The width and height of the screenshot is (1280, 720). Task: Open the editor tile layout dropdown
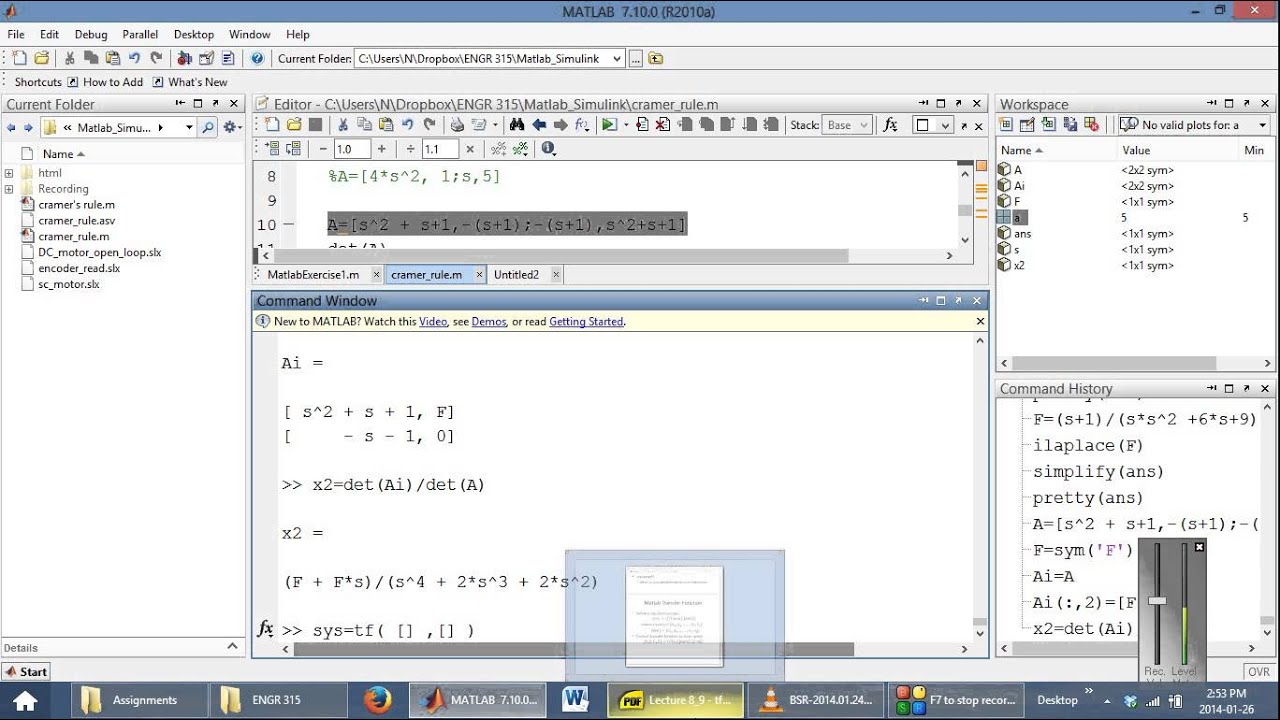point(946,125)
